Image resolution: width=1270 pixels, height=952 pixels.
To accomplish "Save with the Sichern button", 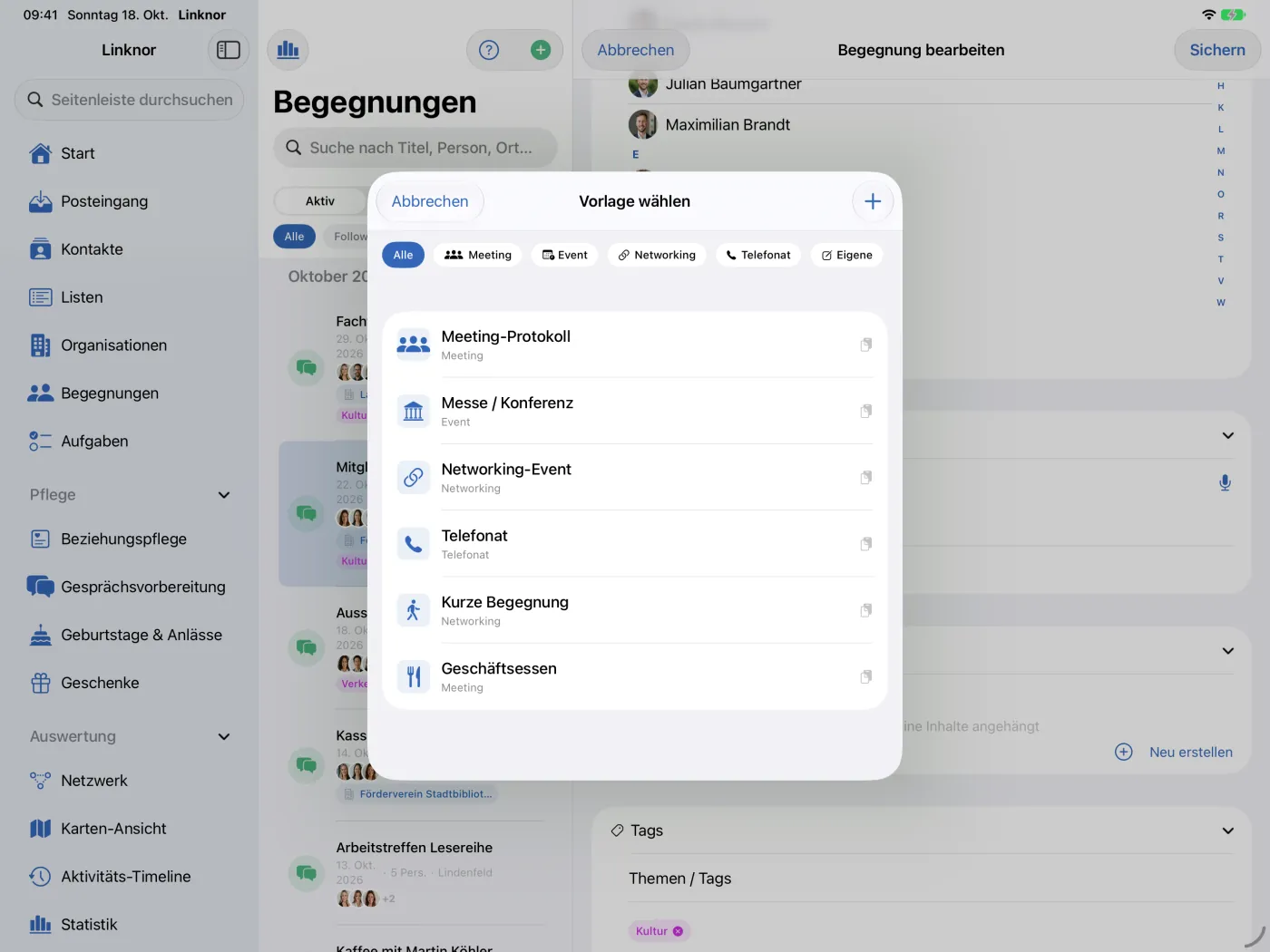I will coord(1217,50).
